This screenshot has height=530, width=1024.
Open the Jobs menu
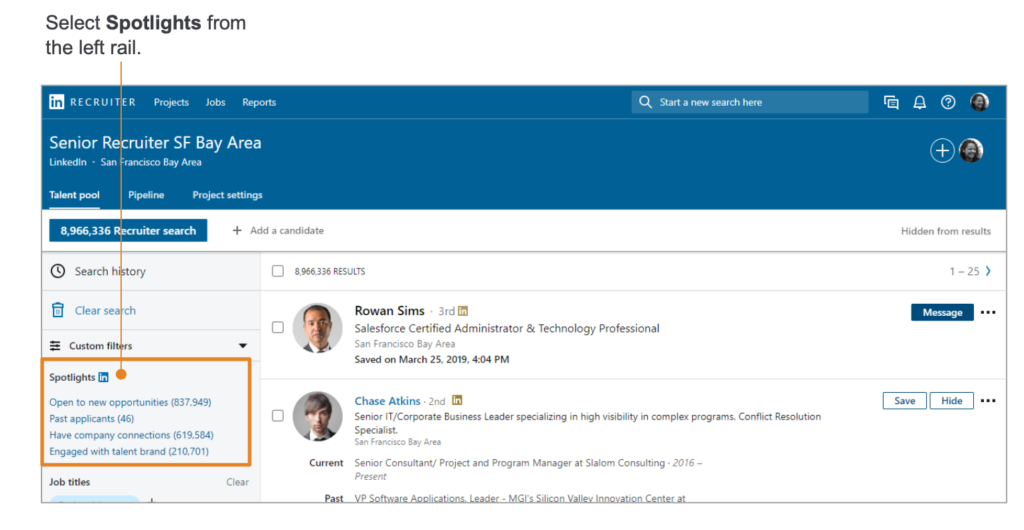(216, 102)
